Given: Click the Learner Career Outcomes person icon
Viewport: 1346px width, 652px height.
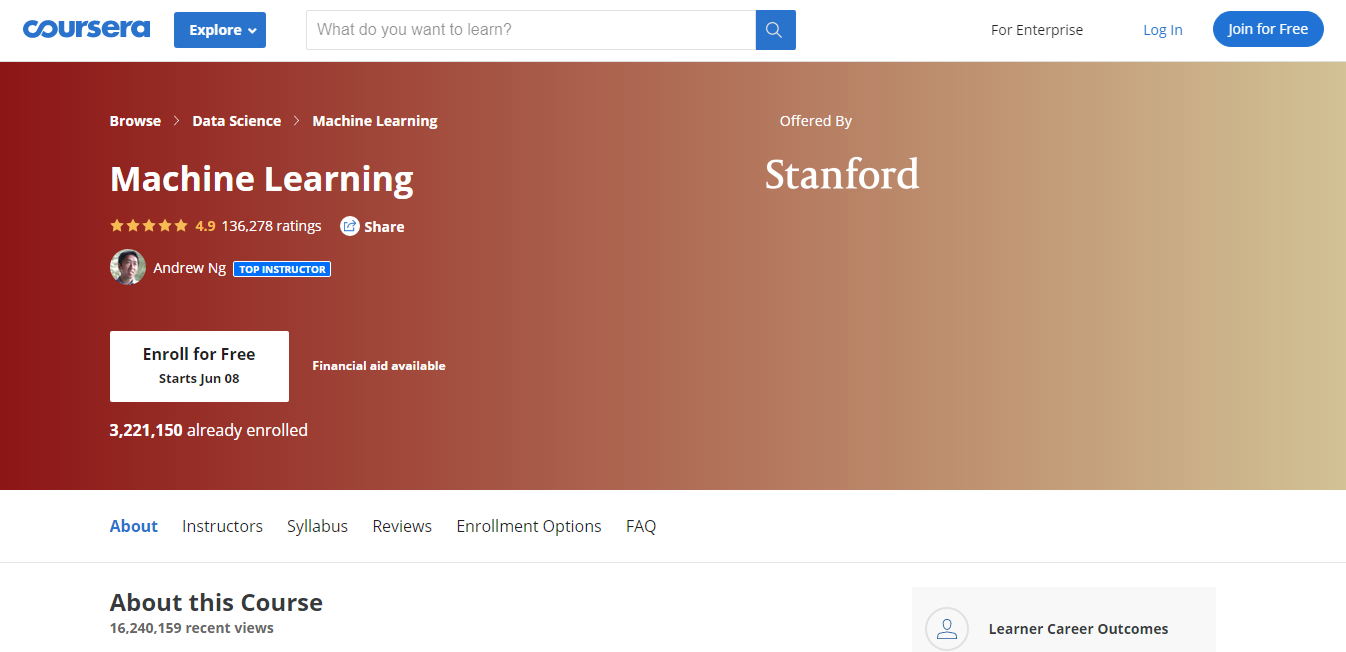Looking at the screenshot, I should (x=946, y=629).
